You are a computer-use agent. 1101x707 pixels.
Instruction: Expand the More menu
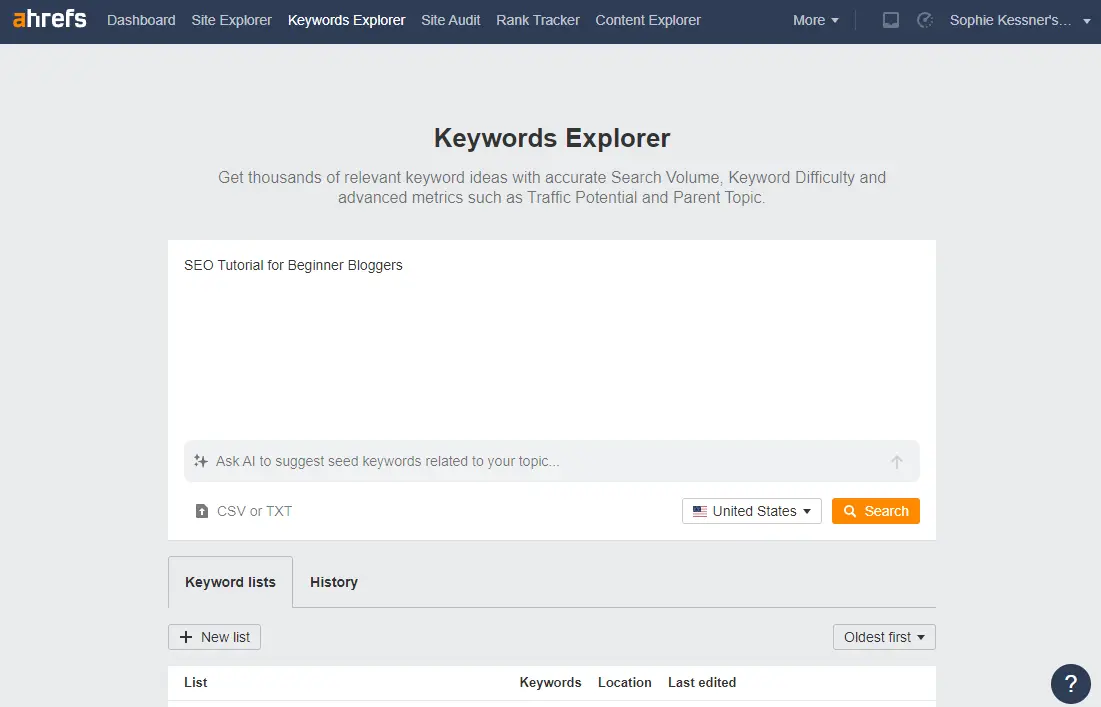815,20
